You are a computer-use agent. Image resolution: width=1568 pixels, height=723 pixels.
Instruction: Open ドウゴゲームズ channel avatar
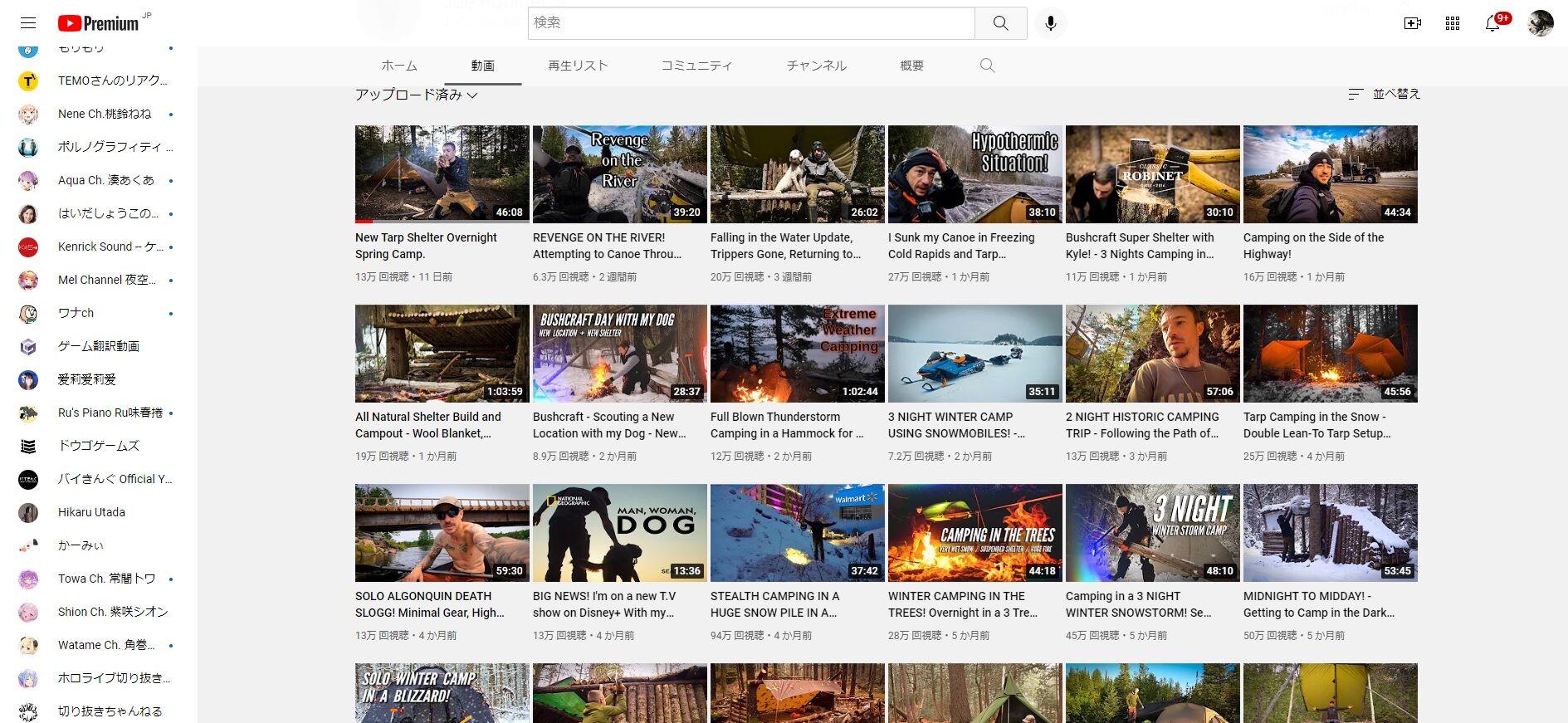point(28,446)
